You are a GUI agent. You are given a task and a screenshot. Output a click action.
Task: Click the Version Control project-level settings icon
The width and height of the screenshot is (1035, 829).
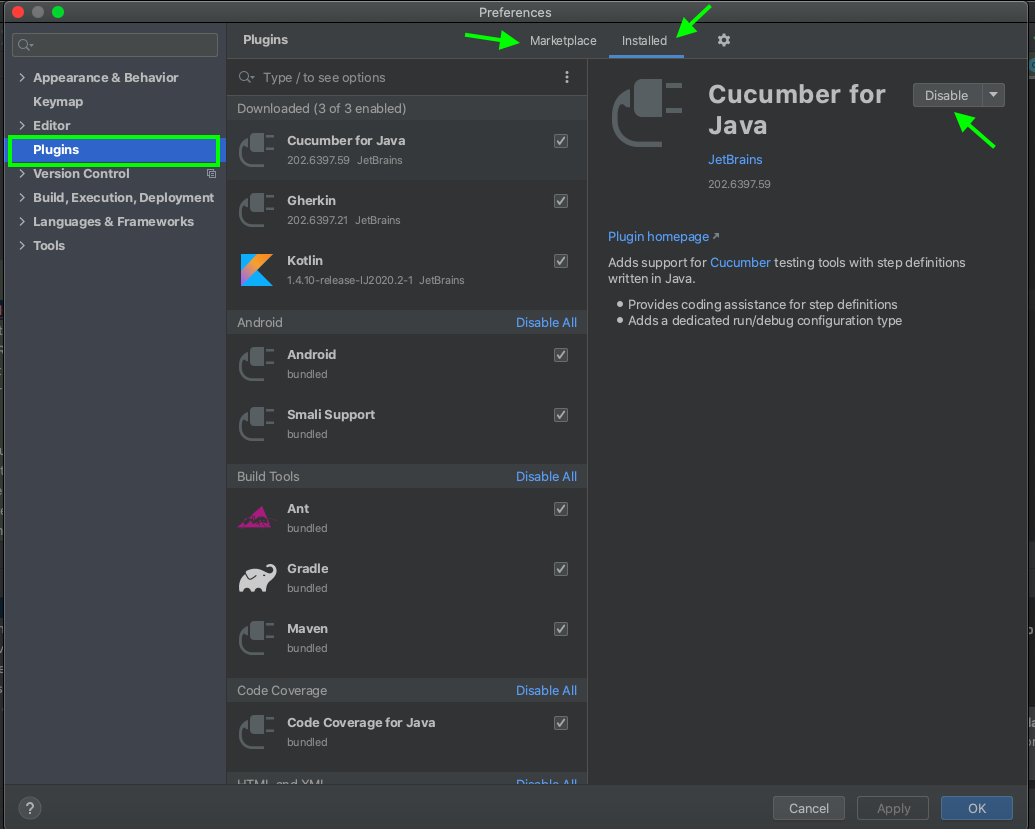211,174
